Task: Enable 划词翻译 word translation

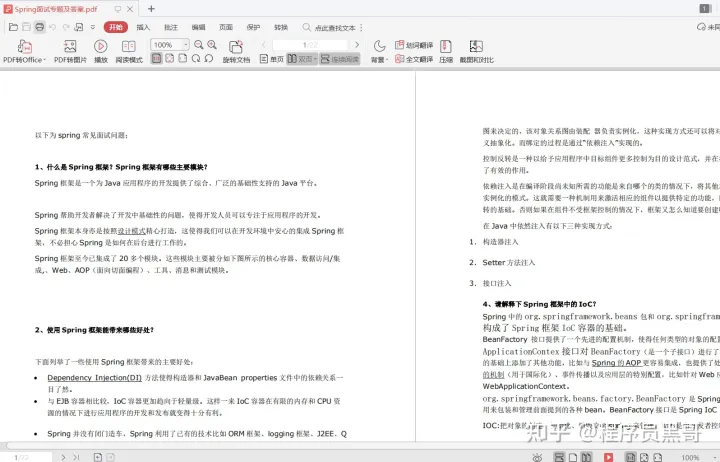Action: [414, 45]
